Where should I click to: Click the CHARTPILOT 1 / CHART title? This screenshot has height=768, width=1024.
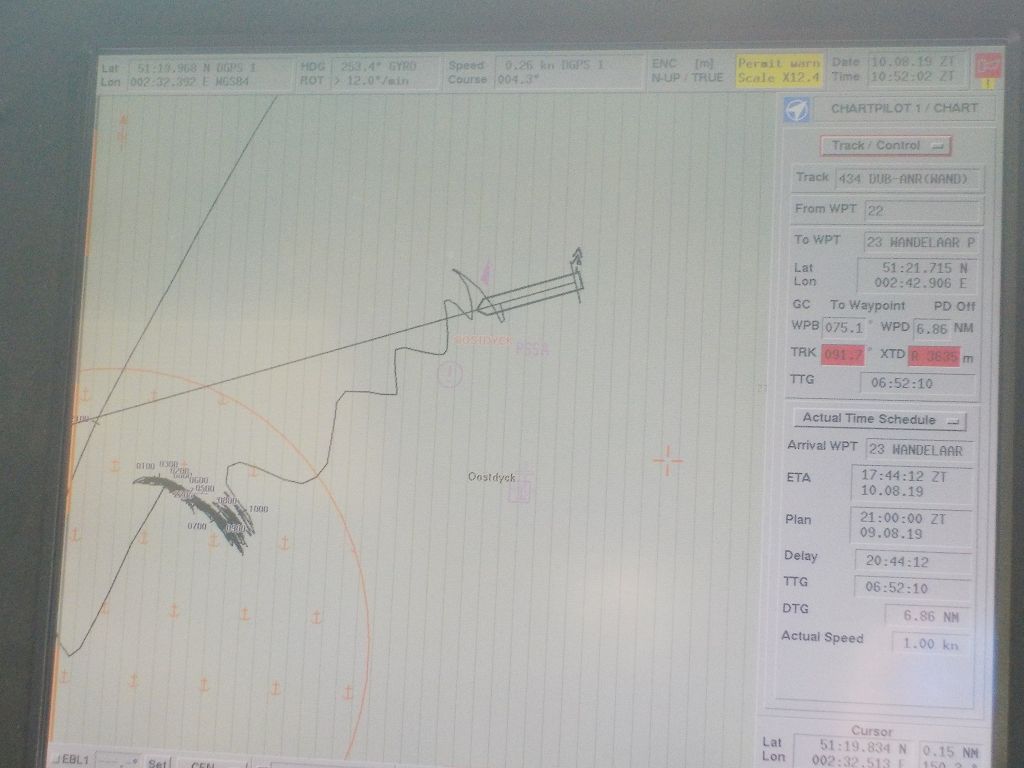click(904, 108)
